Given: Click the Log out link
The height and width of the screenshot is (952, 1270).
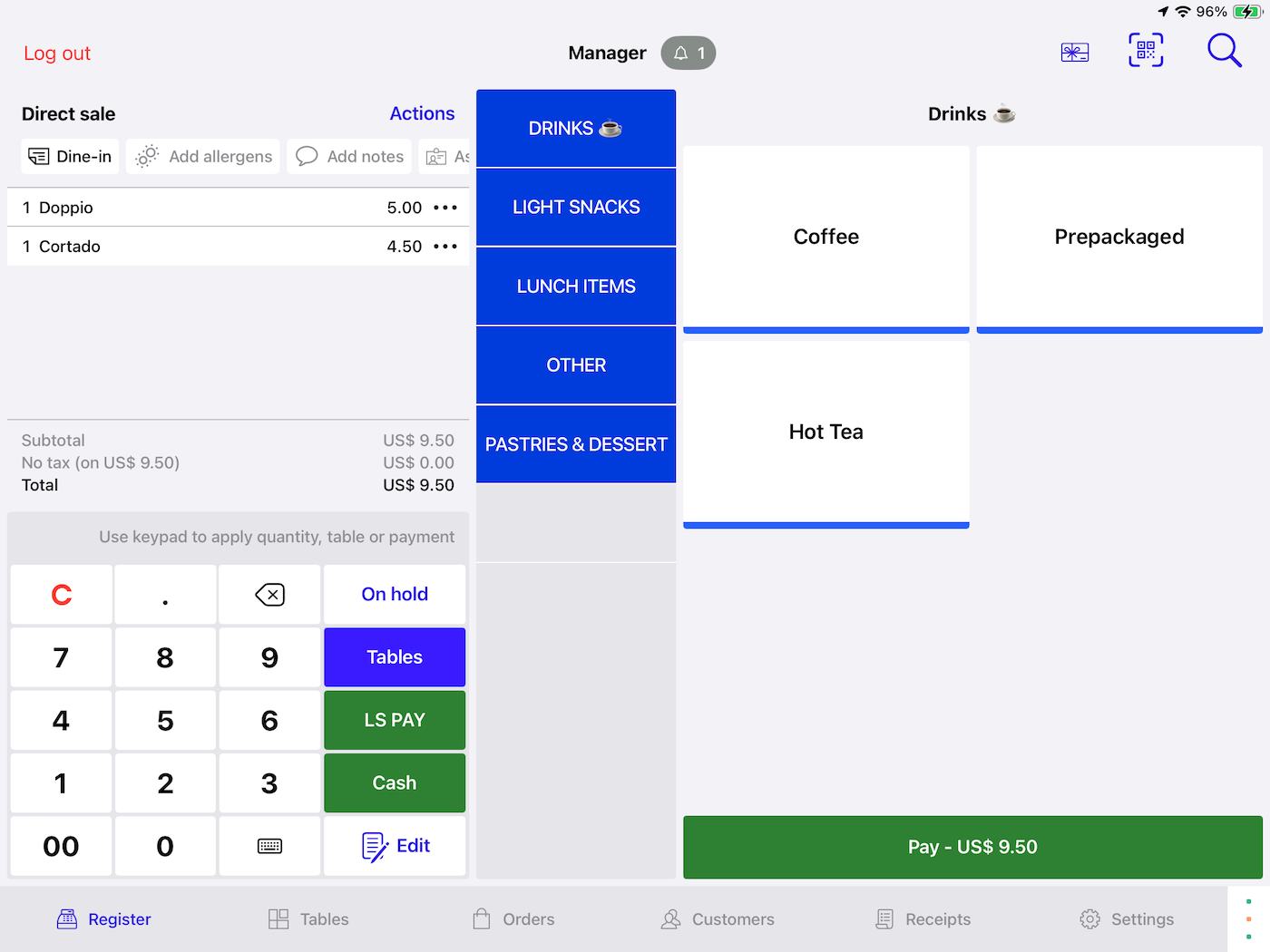Looking at the screenshot, I should [56, 53].
